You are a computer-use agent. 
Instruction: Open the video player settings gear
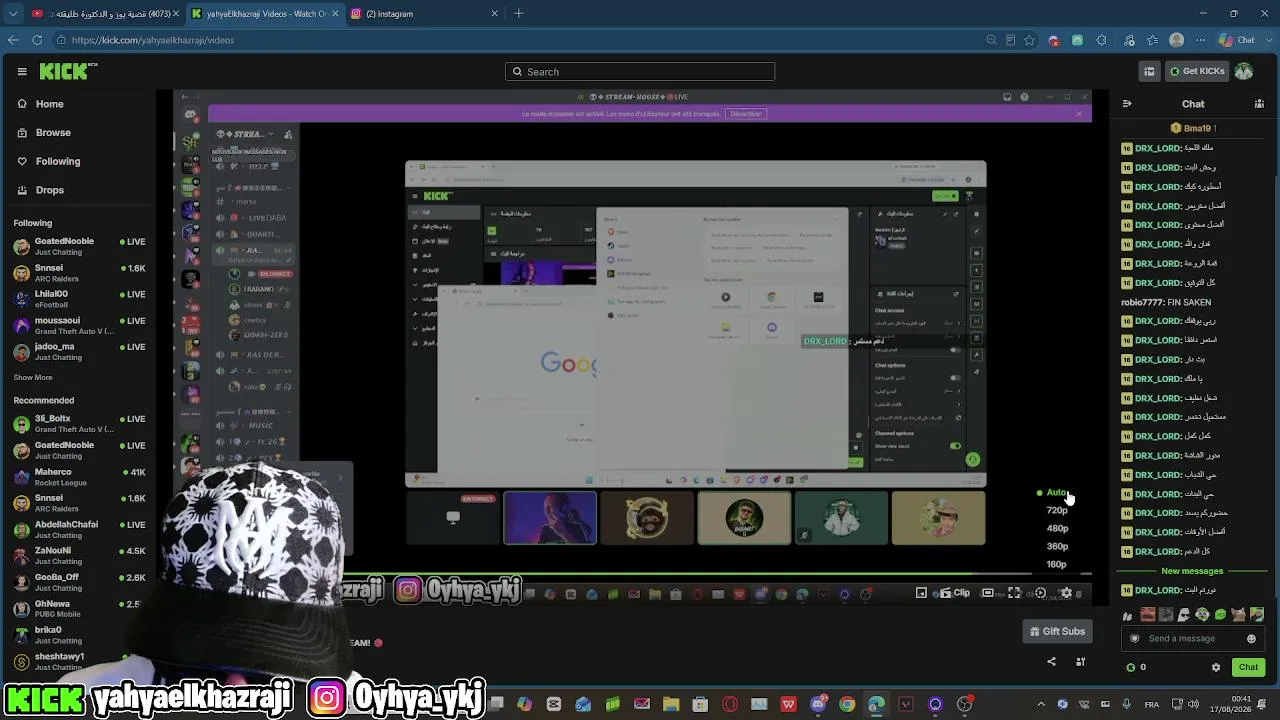[x=1066, y=593]
